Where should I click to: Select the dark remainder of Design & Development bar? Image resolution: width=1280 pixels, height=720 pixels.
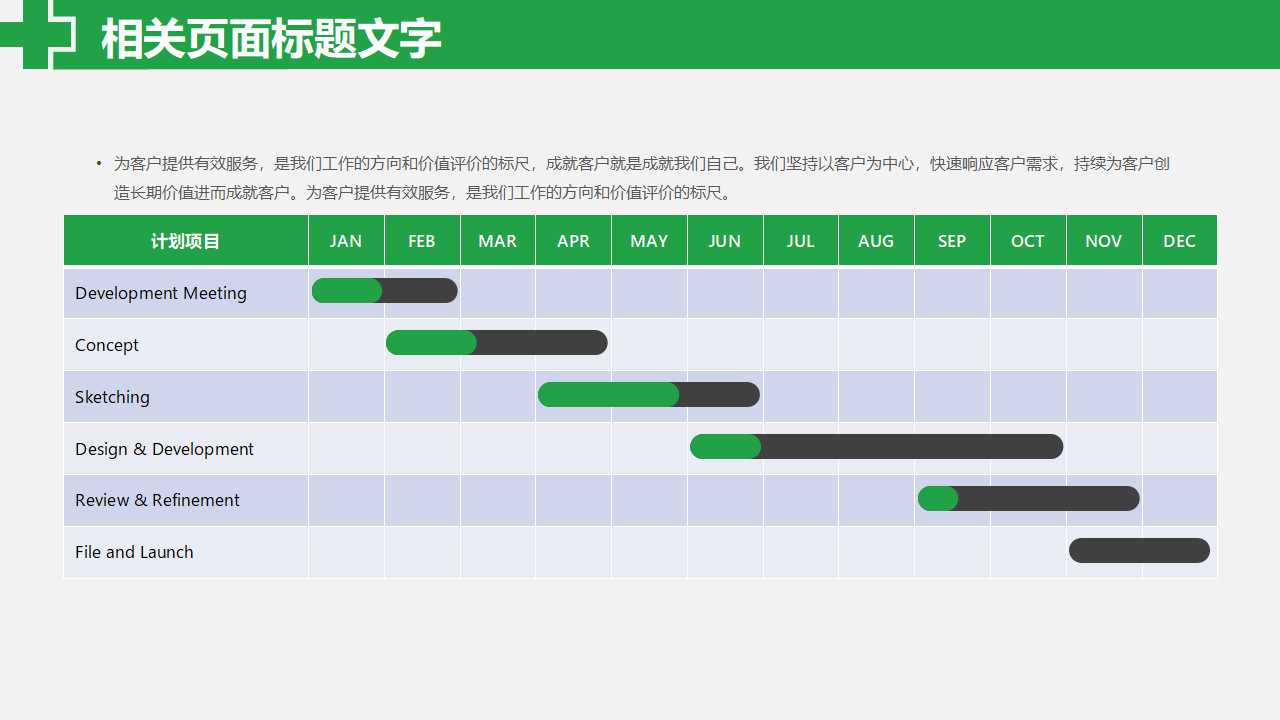912,447
